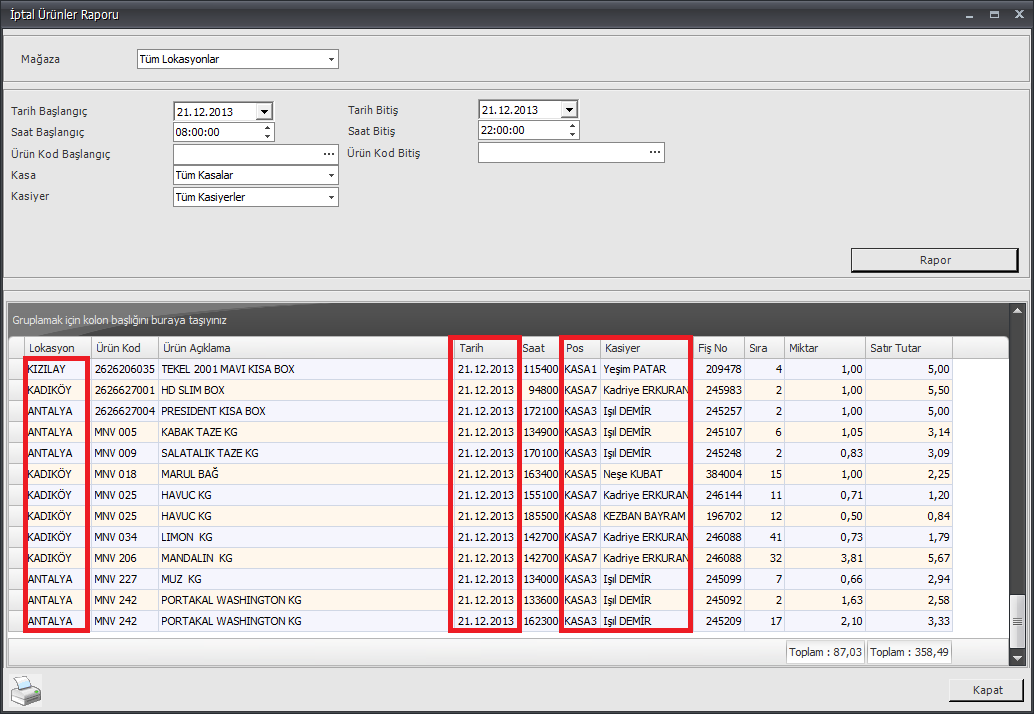The width and height of the screenshot is (1034, 714).
Task: Click the Satır Tutar column header
Action: (908, 348)
